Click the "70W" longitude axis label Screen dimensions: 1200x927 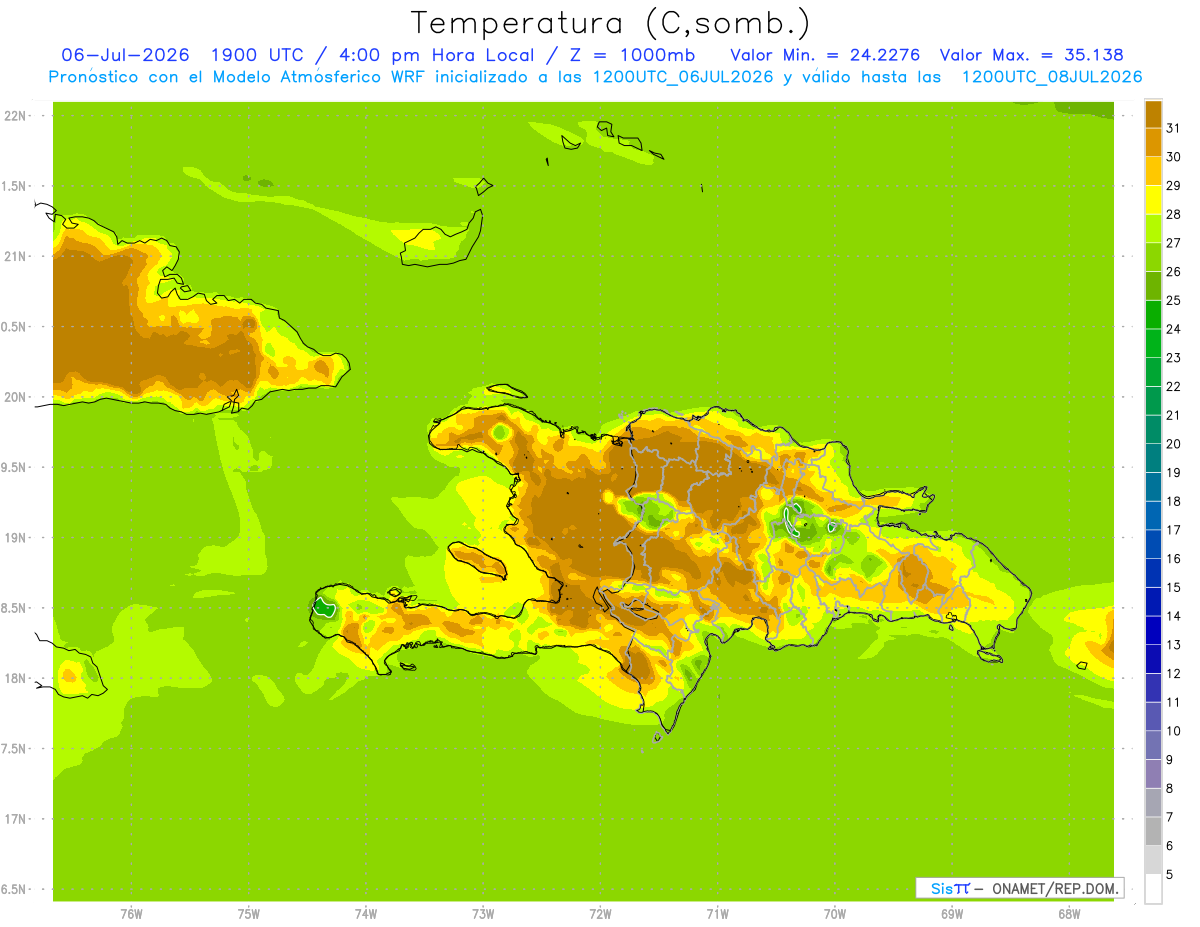pos(835,914)
